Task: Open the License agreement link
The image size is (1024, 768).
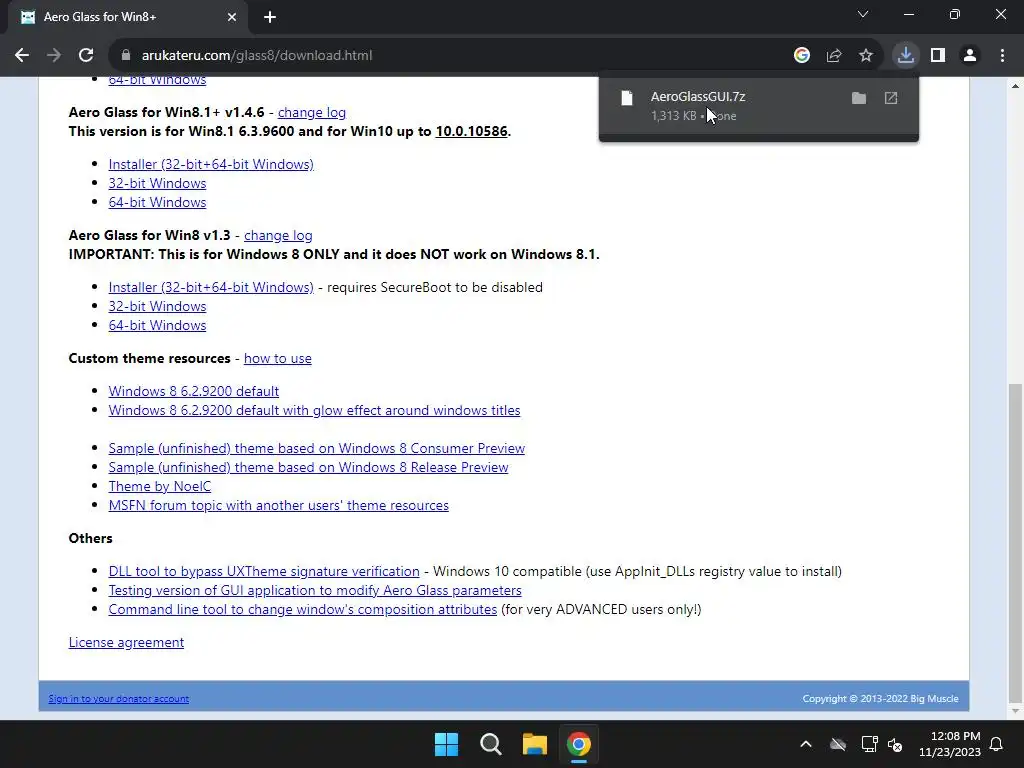Action: click(x=126, y=643)
